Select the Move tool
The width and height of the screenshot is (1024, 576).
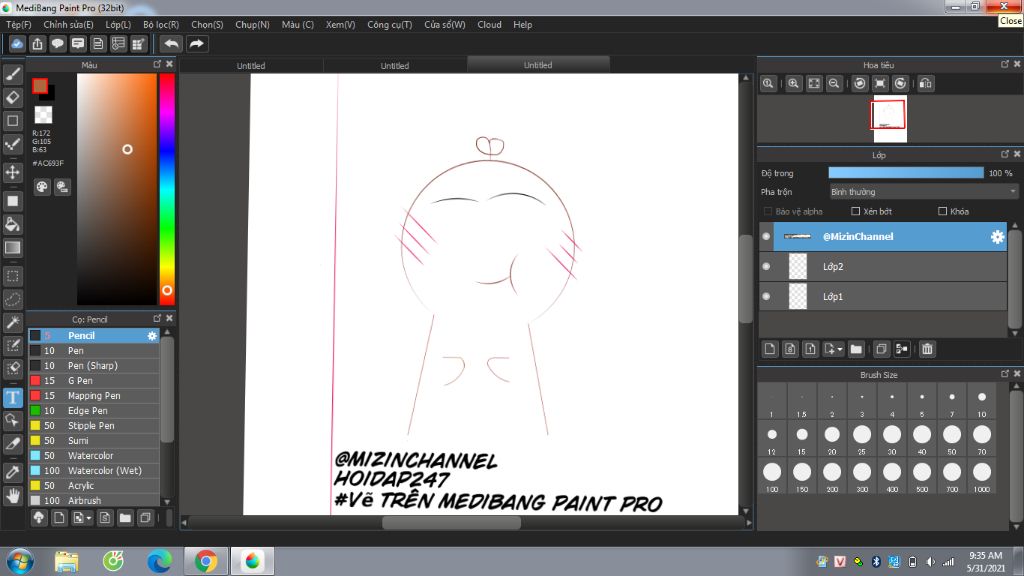tap(12, 172)
